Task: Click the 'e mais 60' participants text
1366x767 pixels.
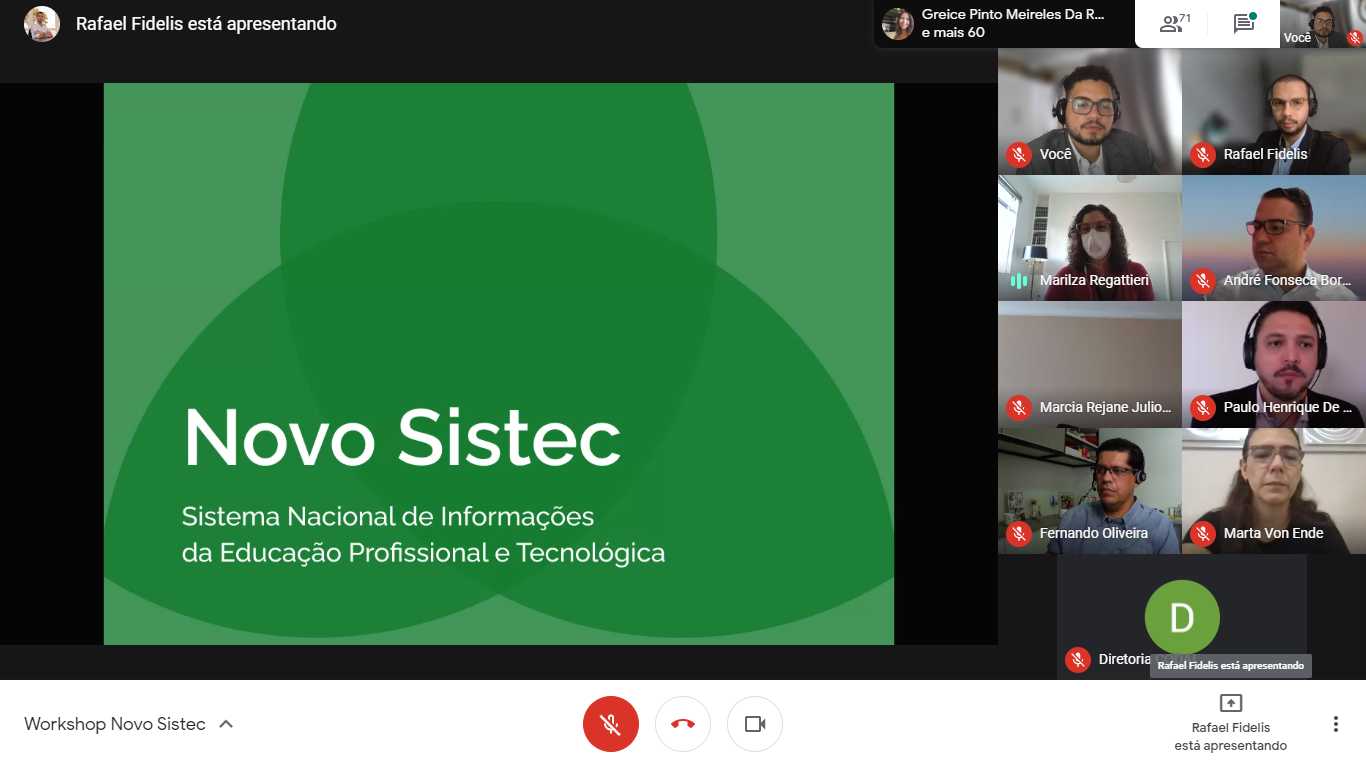Action: pos(953,33)
